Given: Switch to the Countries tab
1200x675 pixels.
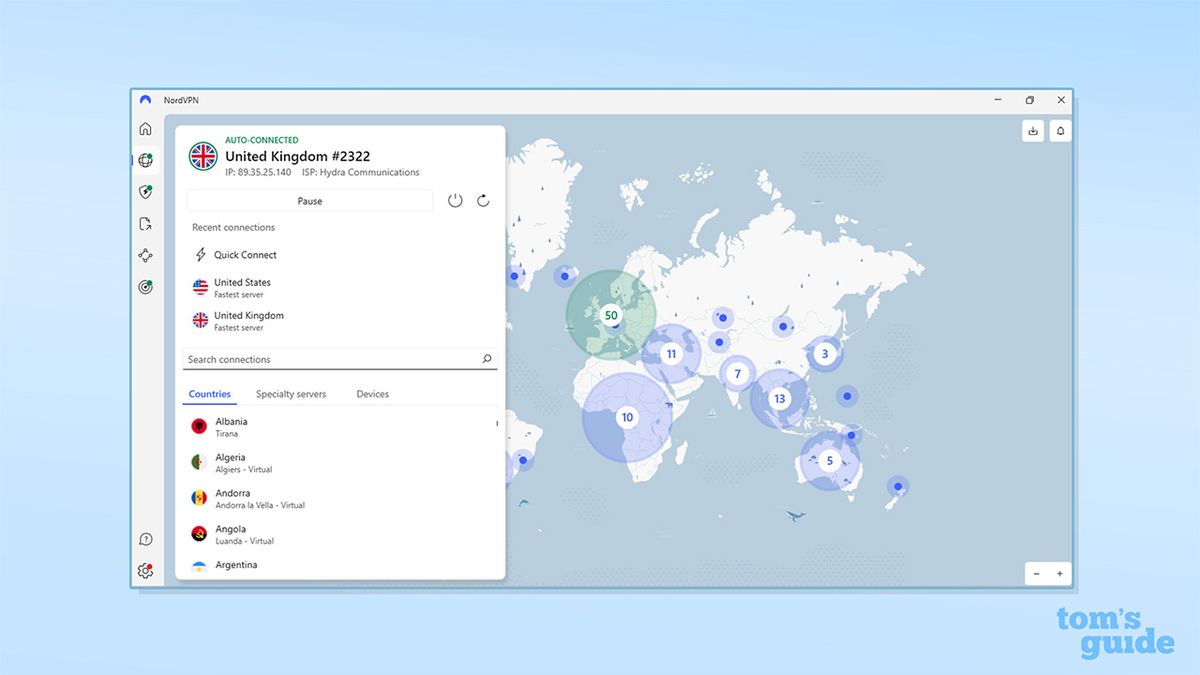Looking at the screenshot, I should click(210, 394).
